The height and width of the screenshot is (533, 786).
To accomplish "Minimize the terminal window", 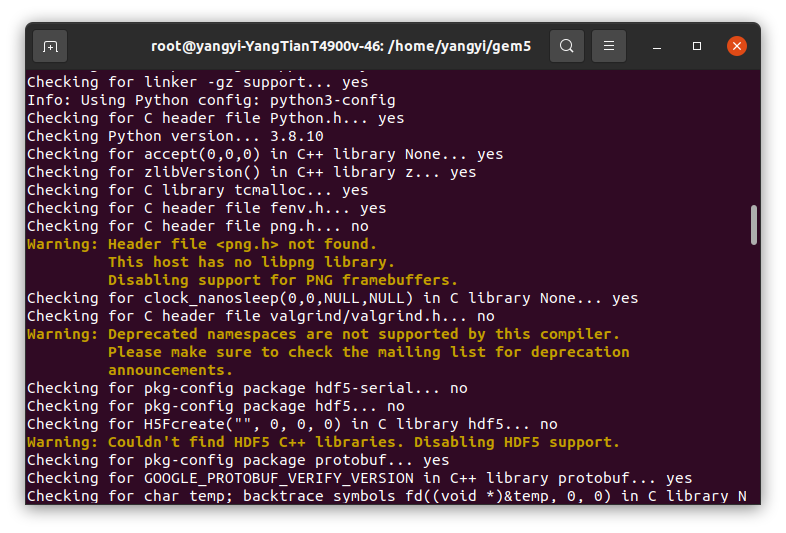I will [x=657, y=46].
